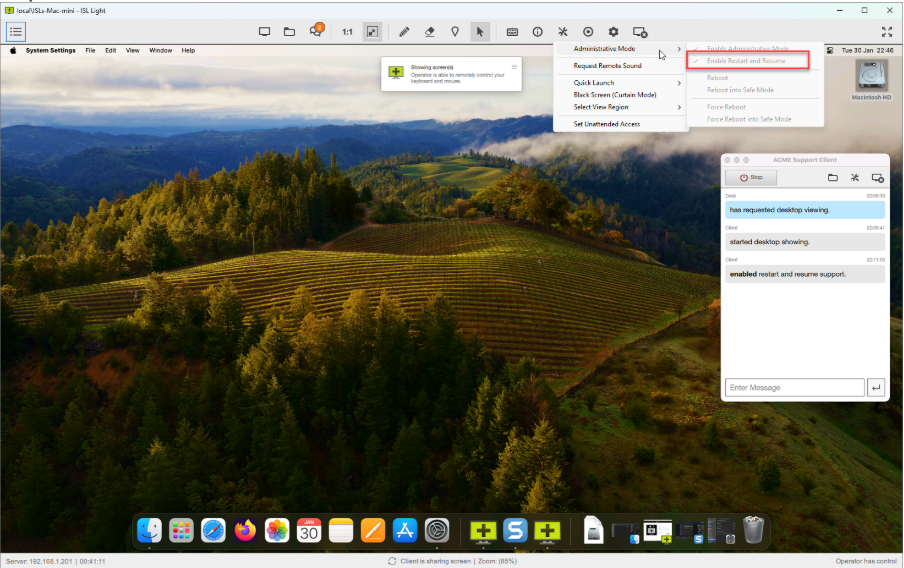Viewport: 904px width, 568px height.
Task: Select the pencil annotation tool in toolbar
Action: point(404,32)
